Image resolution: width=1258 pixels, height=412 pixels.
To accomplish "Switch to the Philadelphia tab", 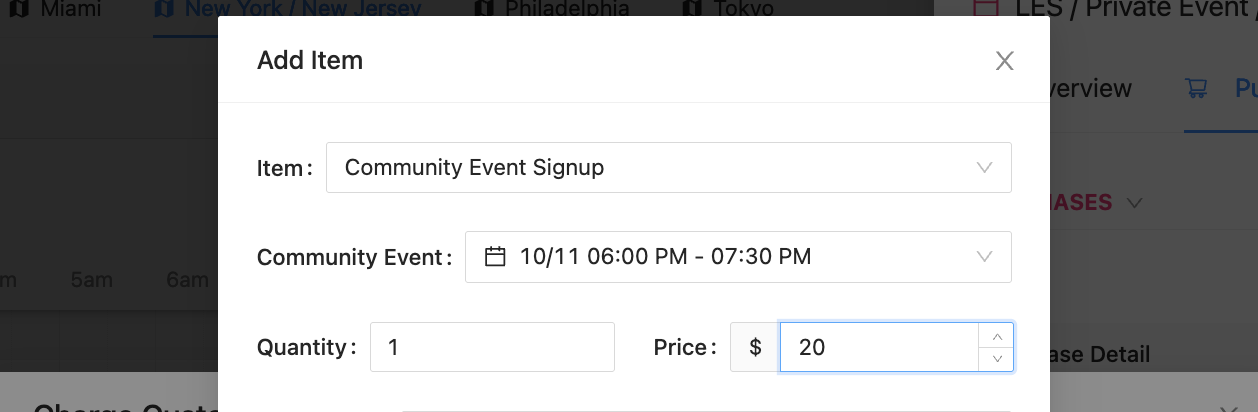I will click(566, 9).
